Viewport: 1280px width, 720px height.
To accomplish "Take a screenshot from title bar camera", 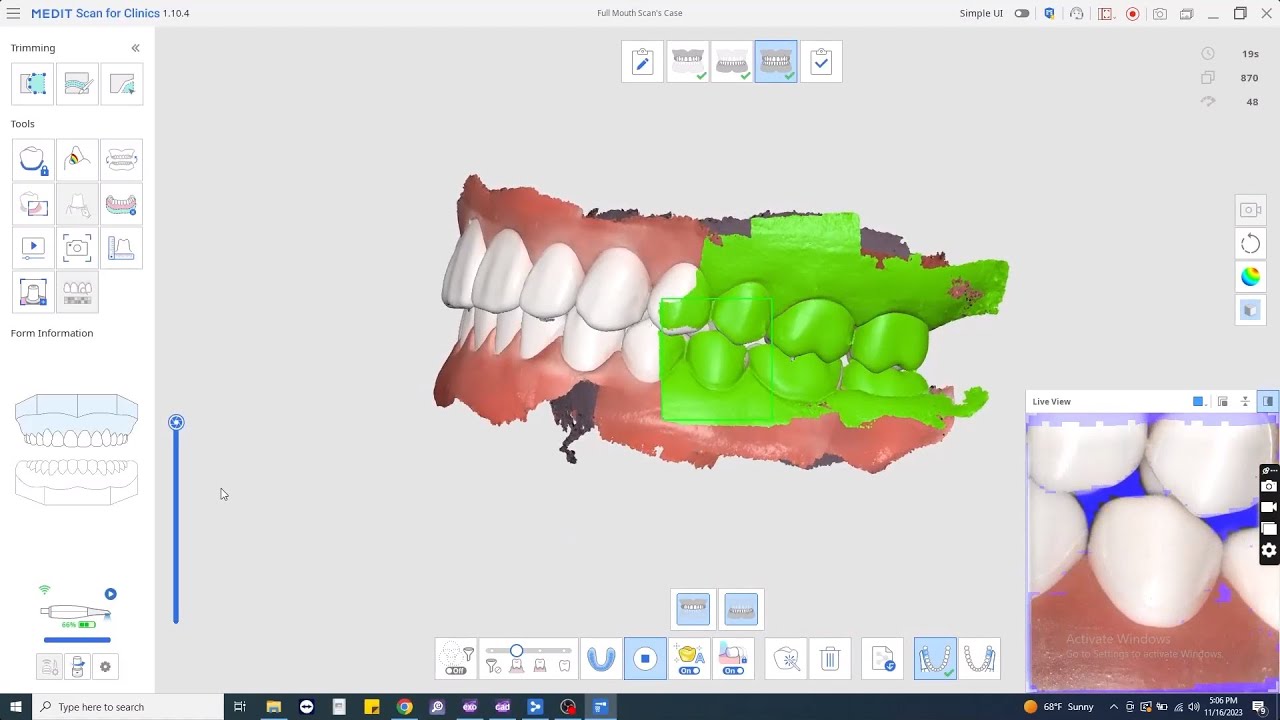I will point(1159,13).
